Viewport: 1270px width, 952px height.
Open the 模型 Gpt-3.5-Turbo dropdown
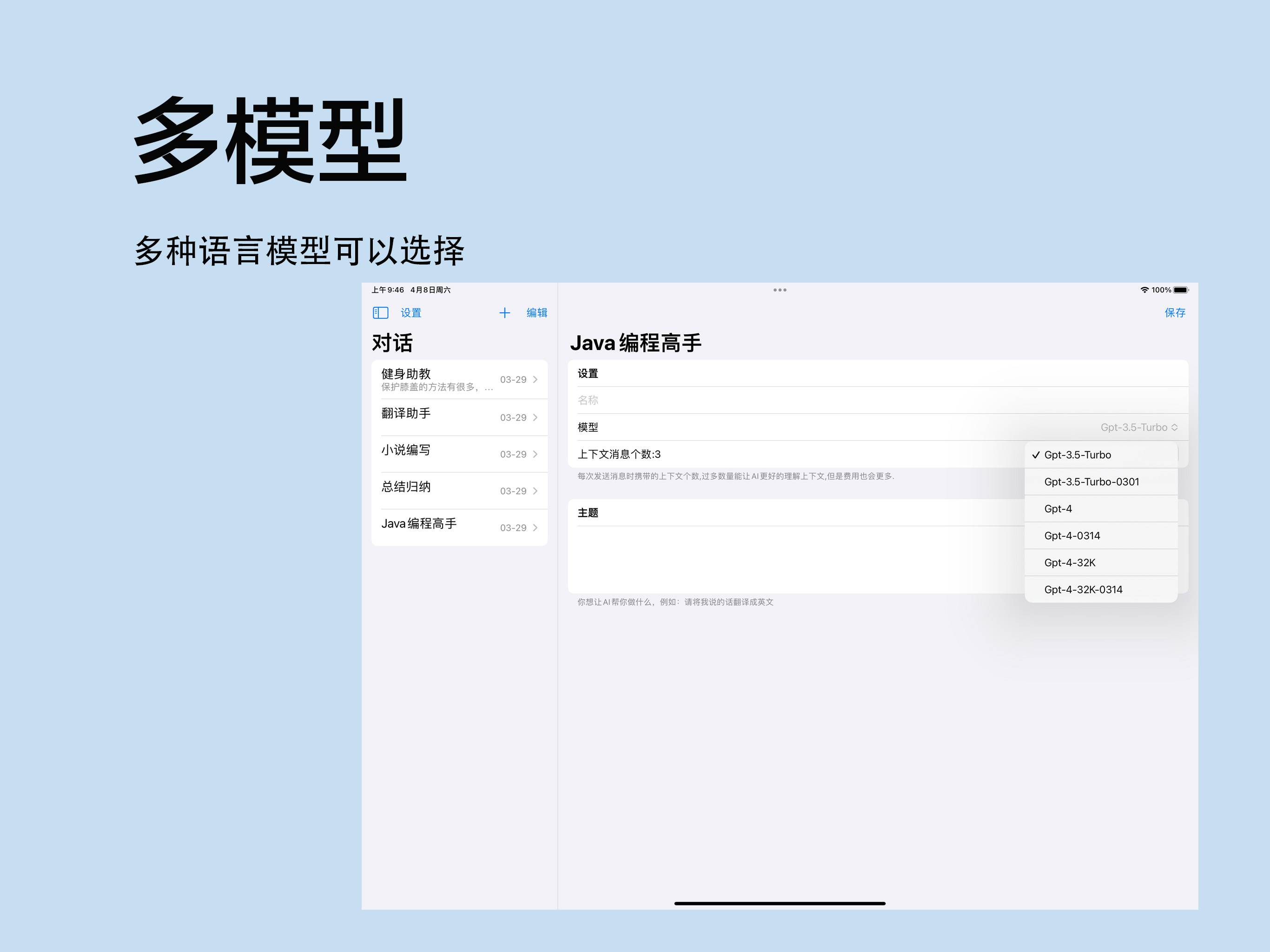click(x=1138, y=427)
